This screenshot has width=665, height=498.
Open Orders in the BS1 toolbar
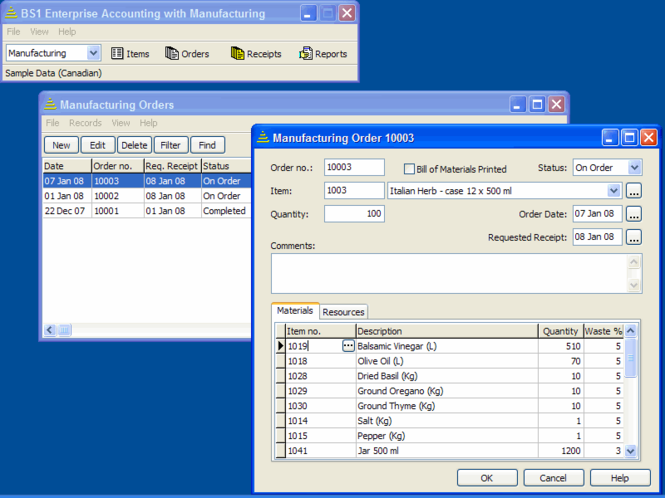(x=187, y=53)
